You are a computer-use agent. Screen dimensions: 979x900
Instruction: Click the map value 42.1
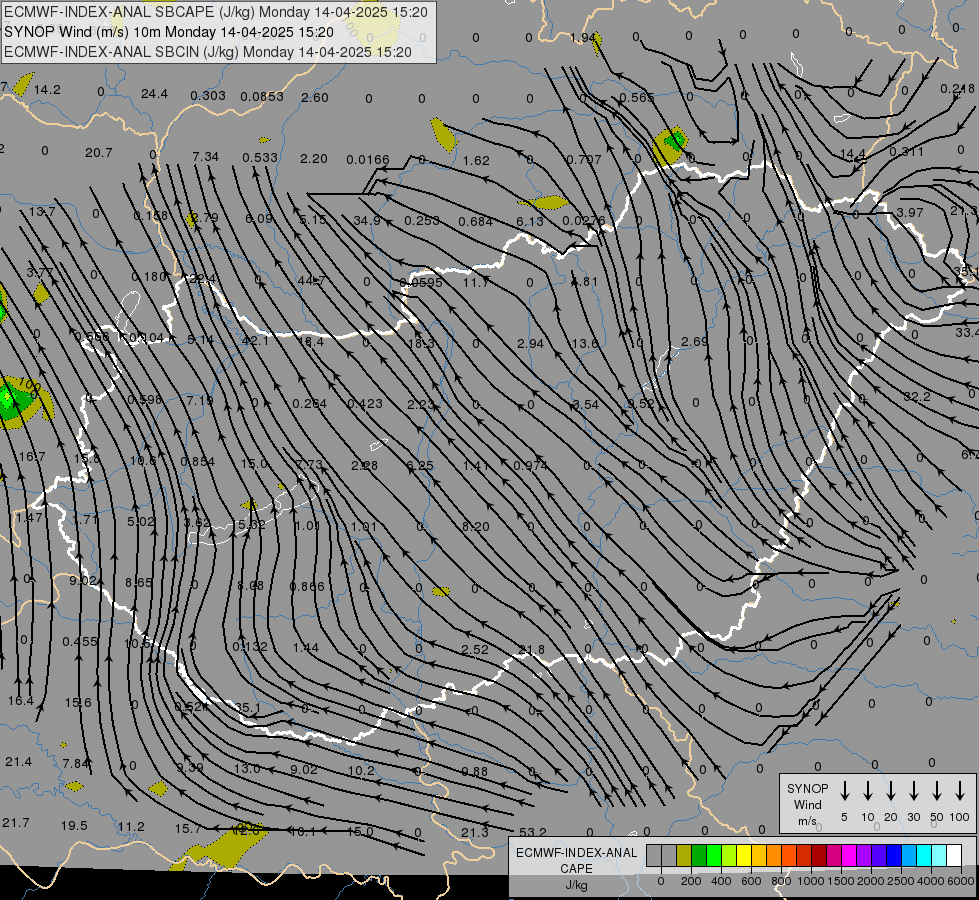coord(255,340)
